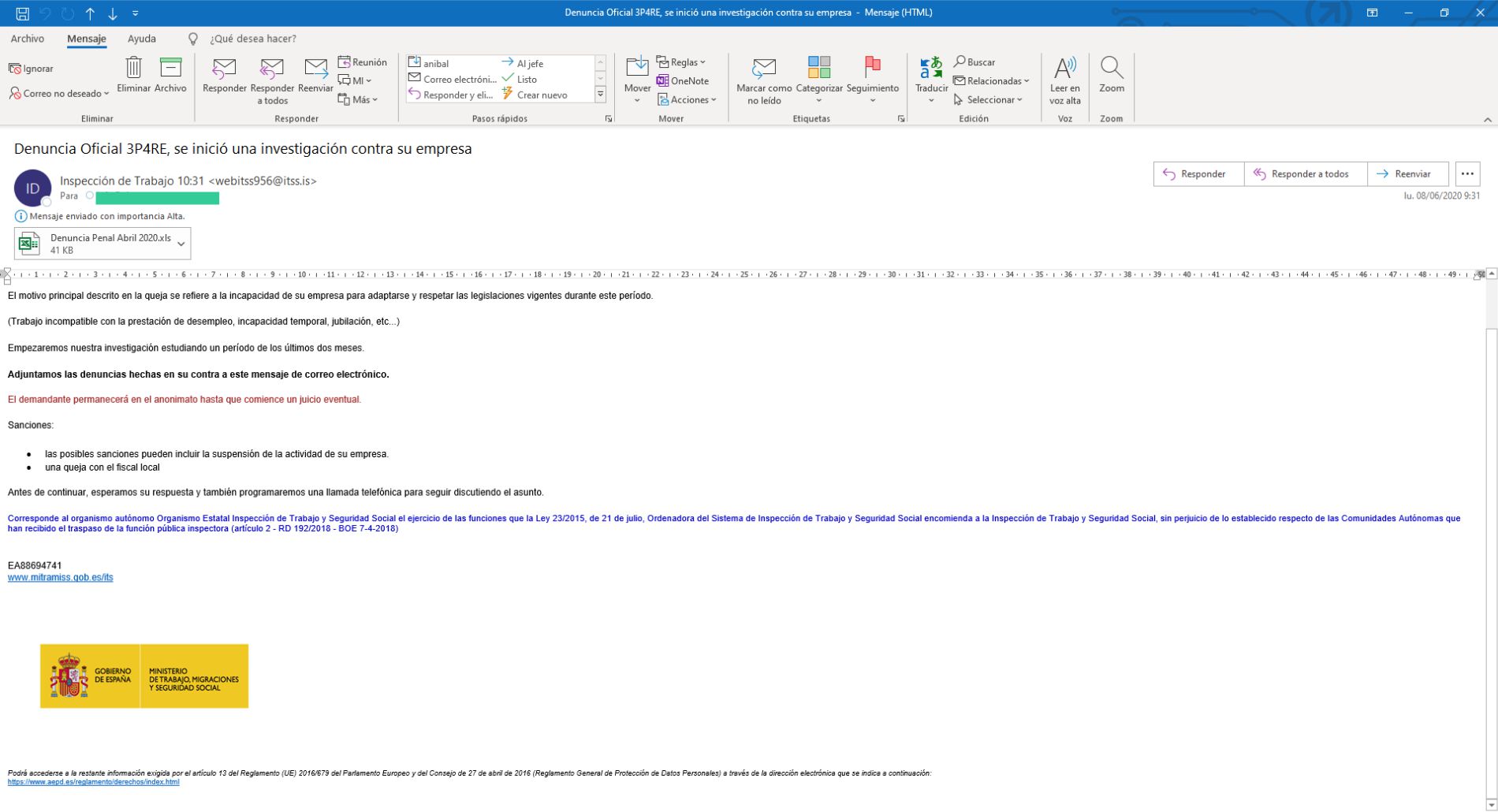This screenshot has width=1498, height=812.
Task: Expand Correo no deseado dropdown
Action: coord(60,93)
